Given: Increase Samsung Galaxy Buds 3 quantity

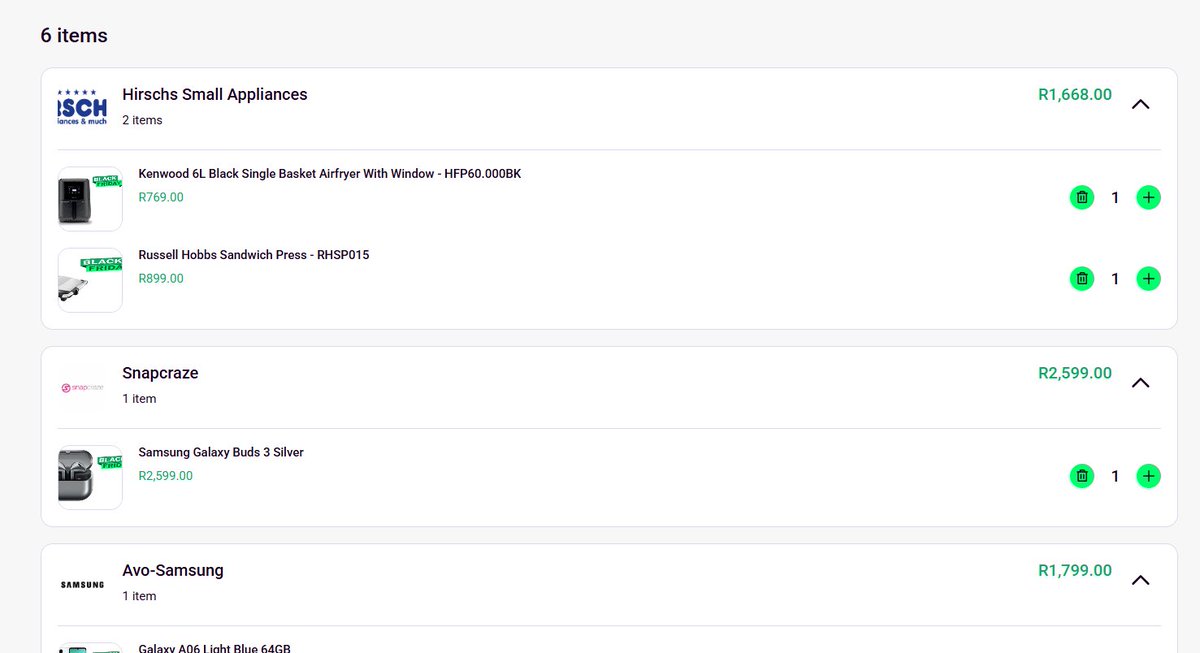Looking at the screenshot, I should coord(1149,477).
